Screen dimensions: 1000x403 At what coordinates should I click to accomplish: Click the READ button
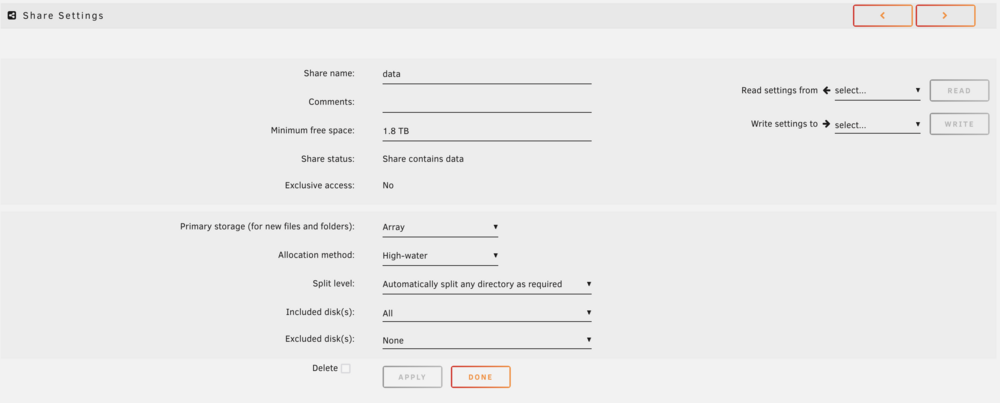pyautogui.click(x=959, y=91)
